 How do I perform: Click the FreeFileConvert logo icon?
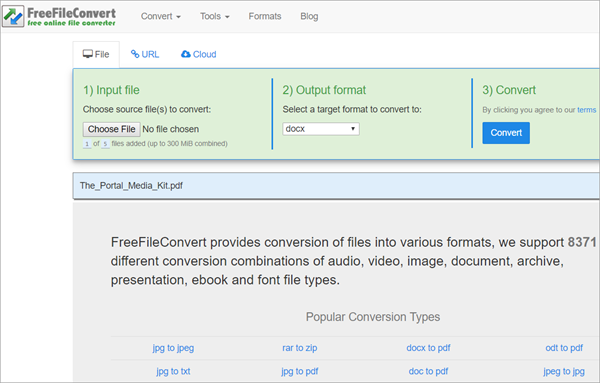click(x=13, y=16)
